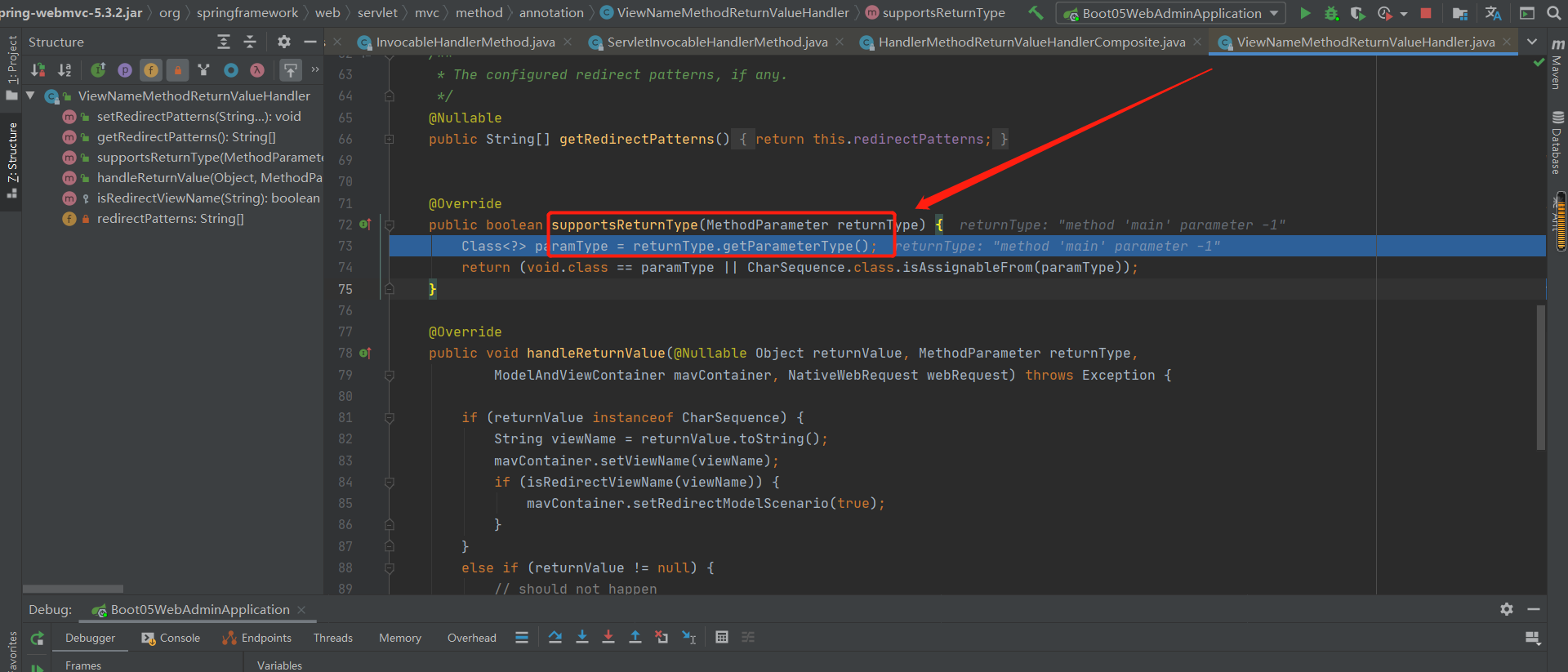1568x672 pixels.
Task: Open the Console tab in Debug panel
Action: click(x=171, y=638)
